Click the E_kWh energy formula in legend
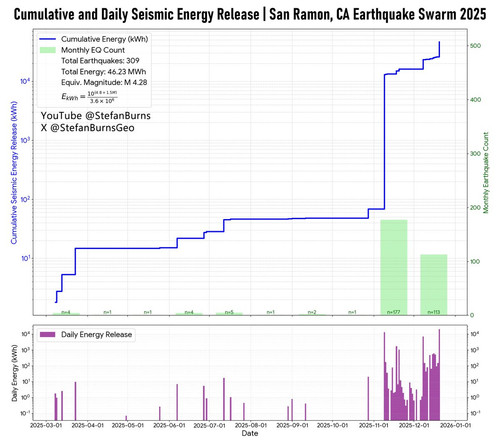This screenshot has width=500, height=444. 89,96
